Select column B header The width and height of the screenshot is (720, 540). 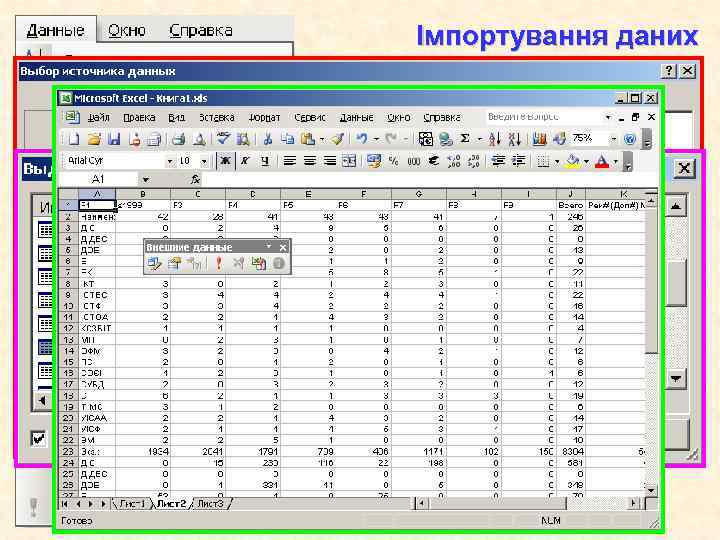tap(143, 194)
